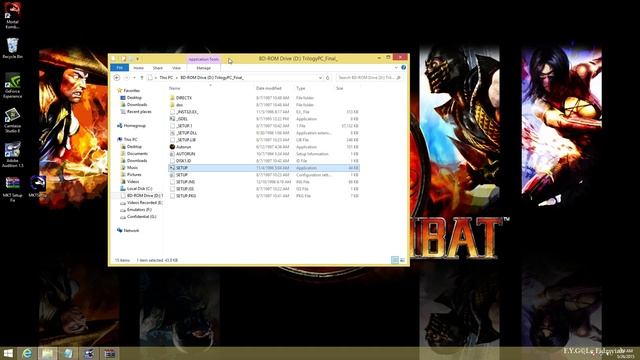This screenshot has height=360, width=640.
Task: Select the DISK1.ID file row
Action: (x=264, y=161)
